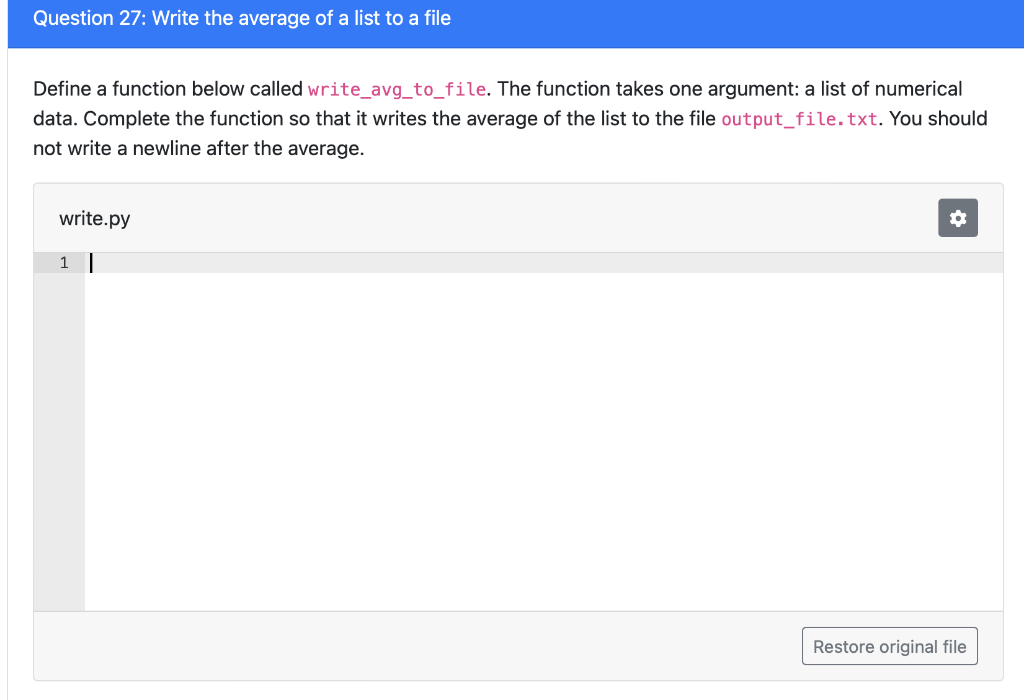Click the footer panel left of Restore button
The width and height of the screenshot is (1024, 700).
pyautogui.click(x=418, y=646)
